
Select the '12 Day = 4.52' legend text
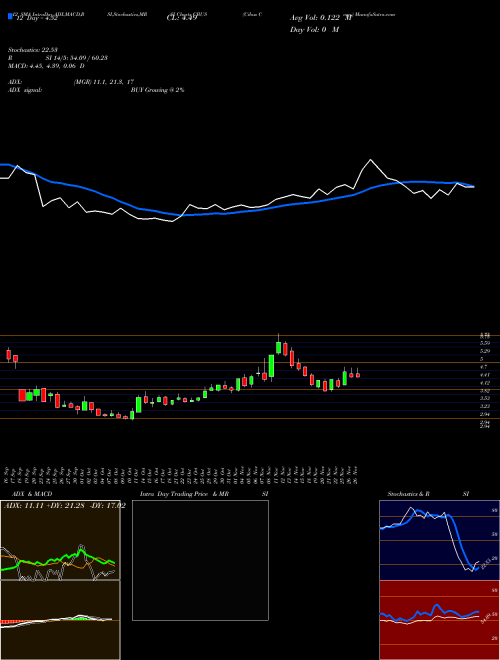coord(35,18)
